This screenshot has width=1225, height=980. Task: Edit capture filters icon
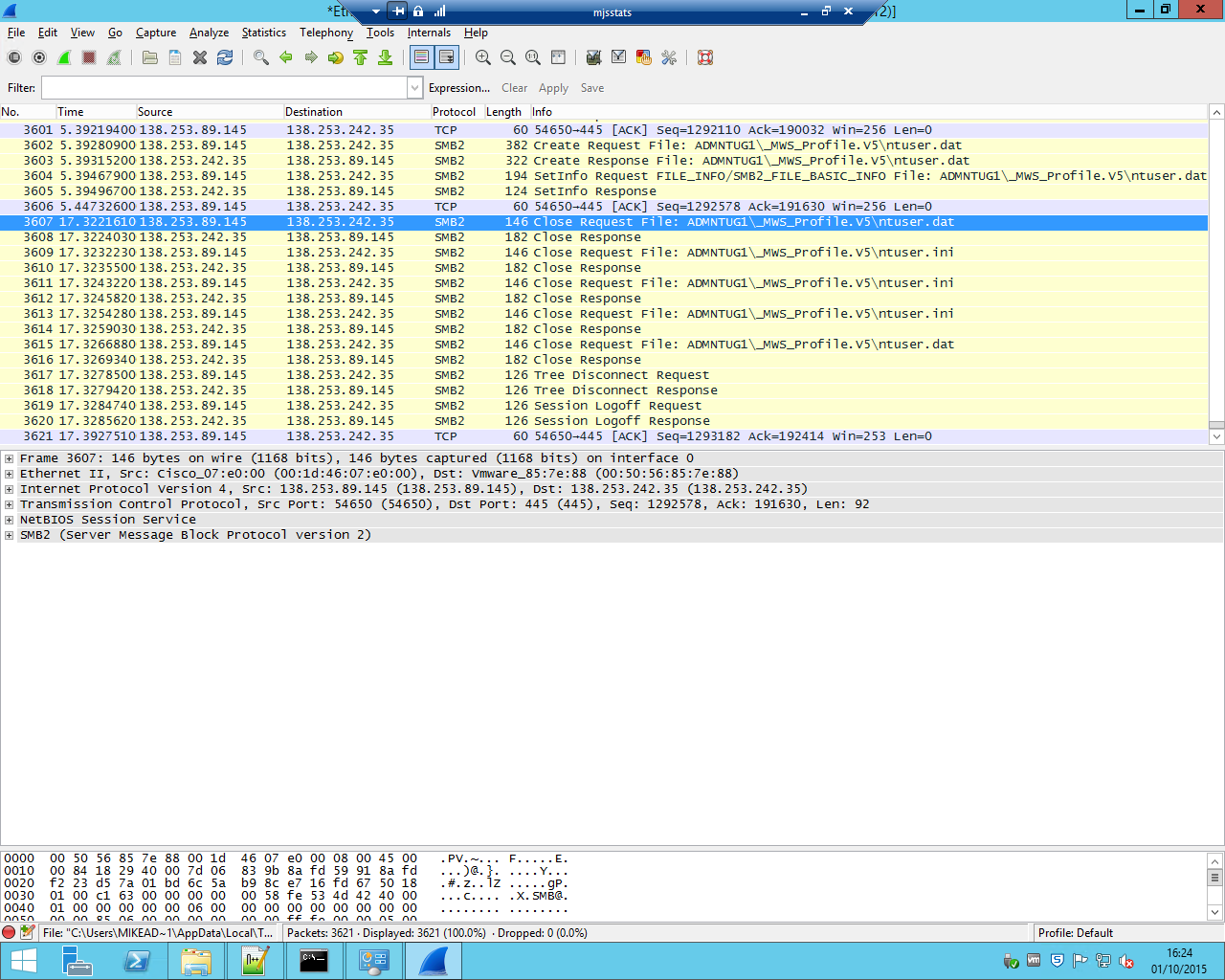coord(594,57)
